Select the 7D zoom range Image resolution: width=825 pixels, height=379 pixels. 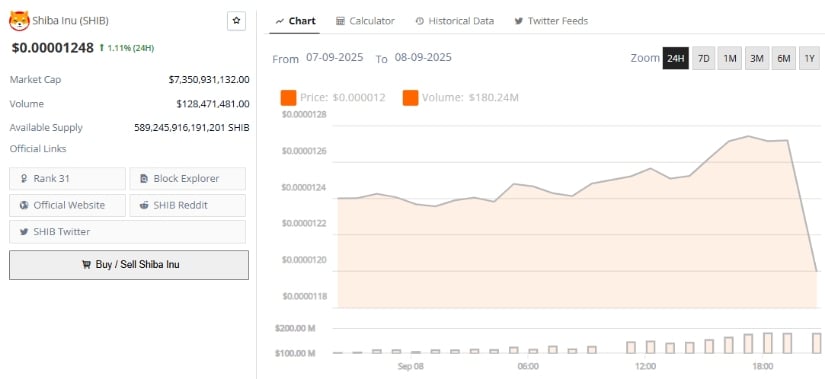tap(703, 58)
